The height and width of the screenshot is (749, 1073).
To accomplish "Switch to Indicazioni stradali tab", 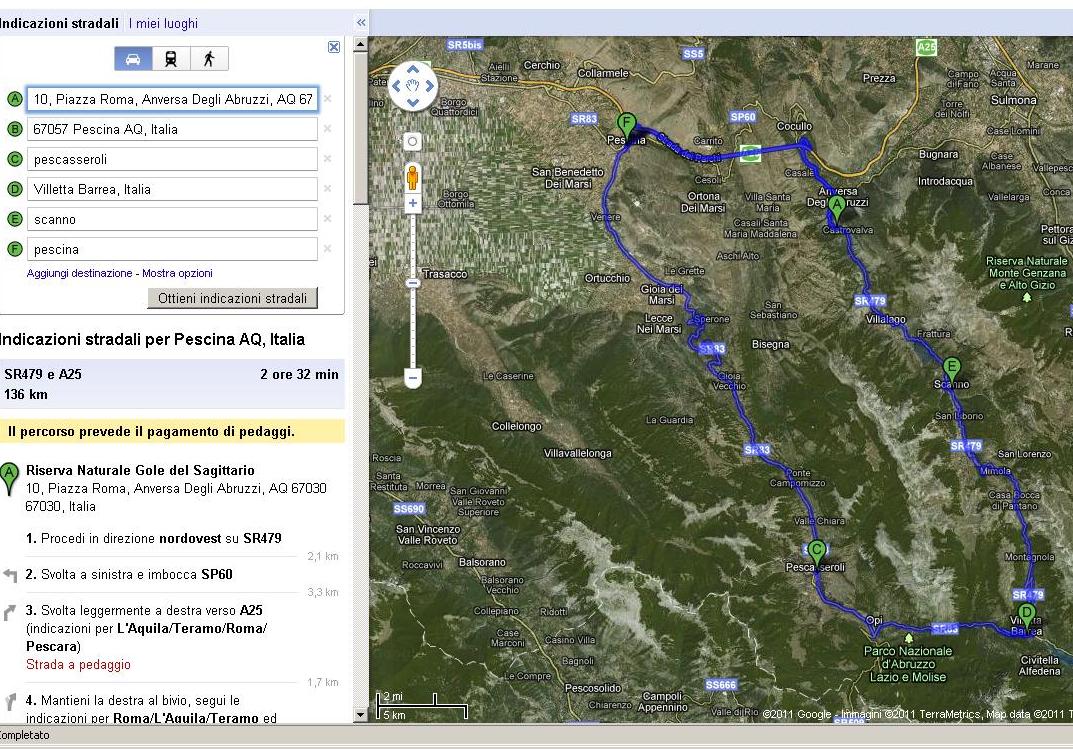I will 60,23.
